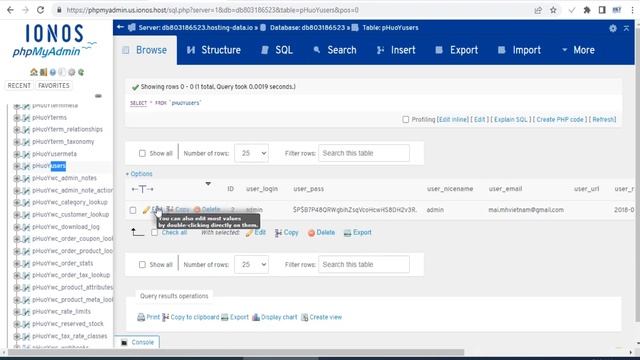Go to the Insert tab
The image size is (640, 360).
(396, 50)
